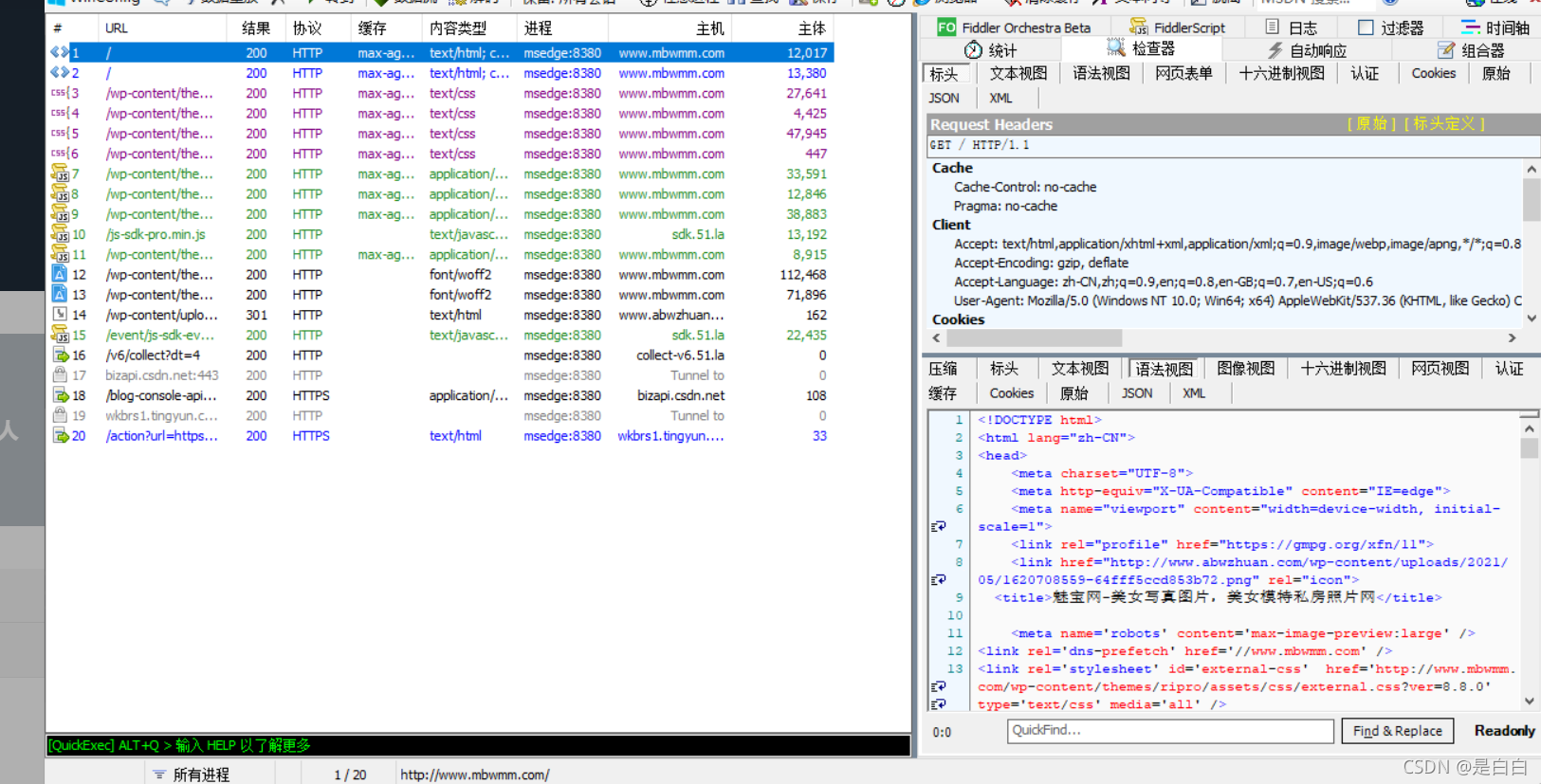Viewport: 1541px width, 784px height.
Task: Click the Readonly button
Action: [1504, 730]
